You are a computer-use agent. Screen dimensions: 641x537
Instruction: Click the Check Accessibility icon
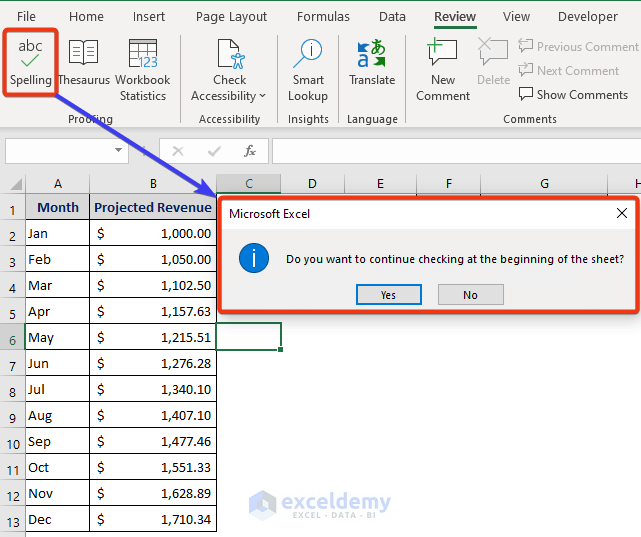click(230, 54)
